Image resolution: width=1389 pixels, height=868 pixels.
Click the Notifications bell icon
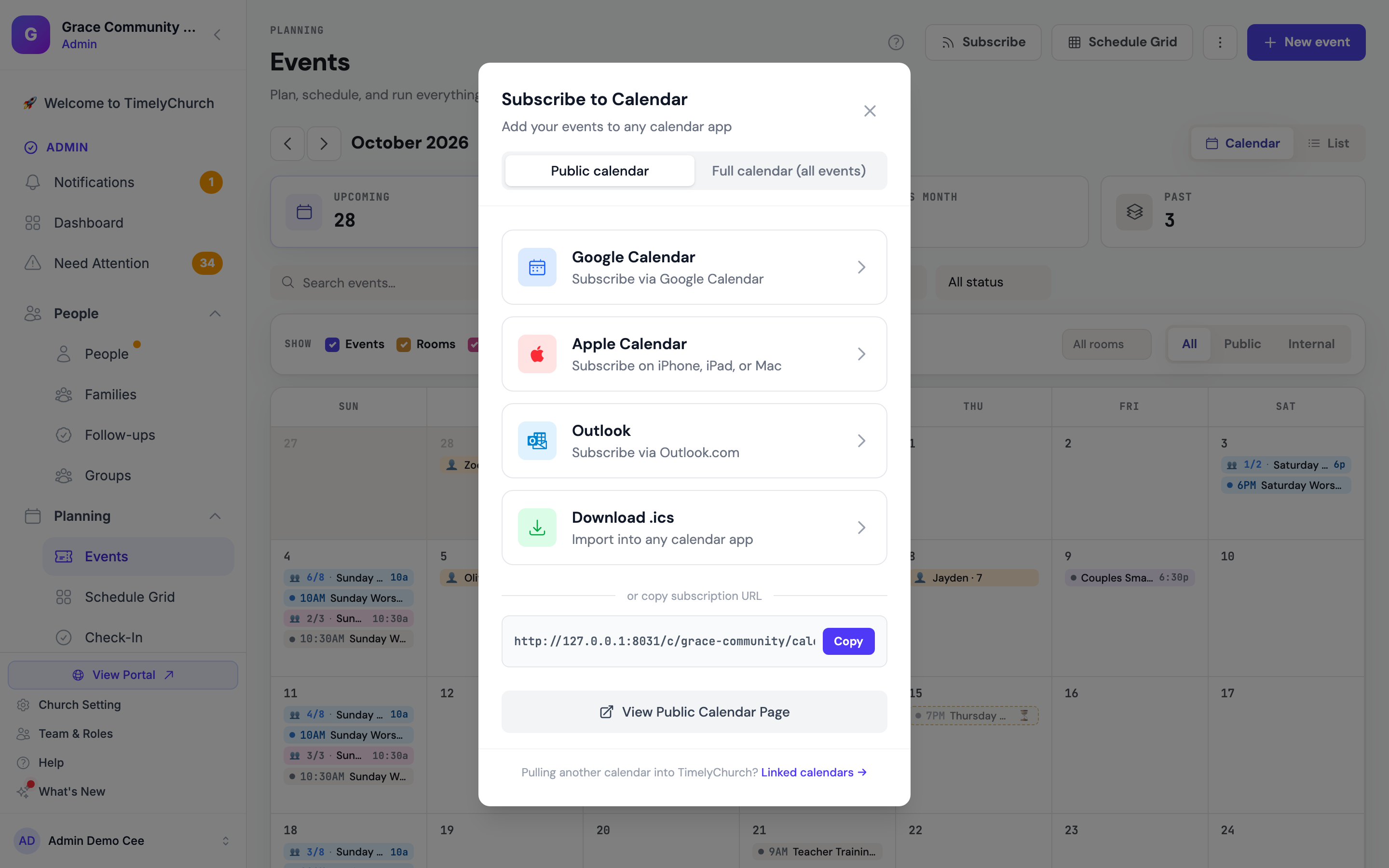[33, 182]
